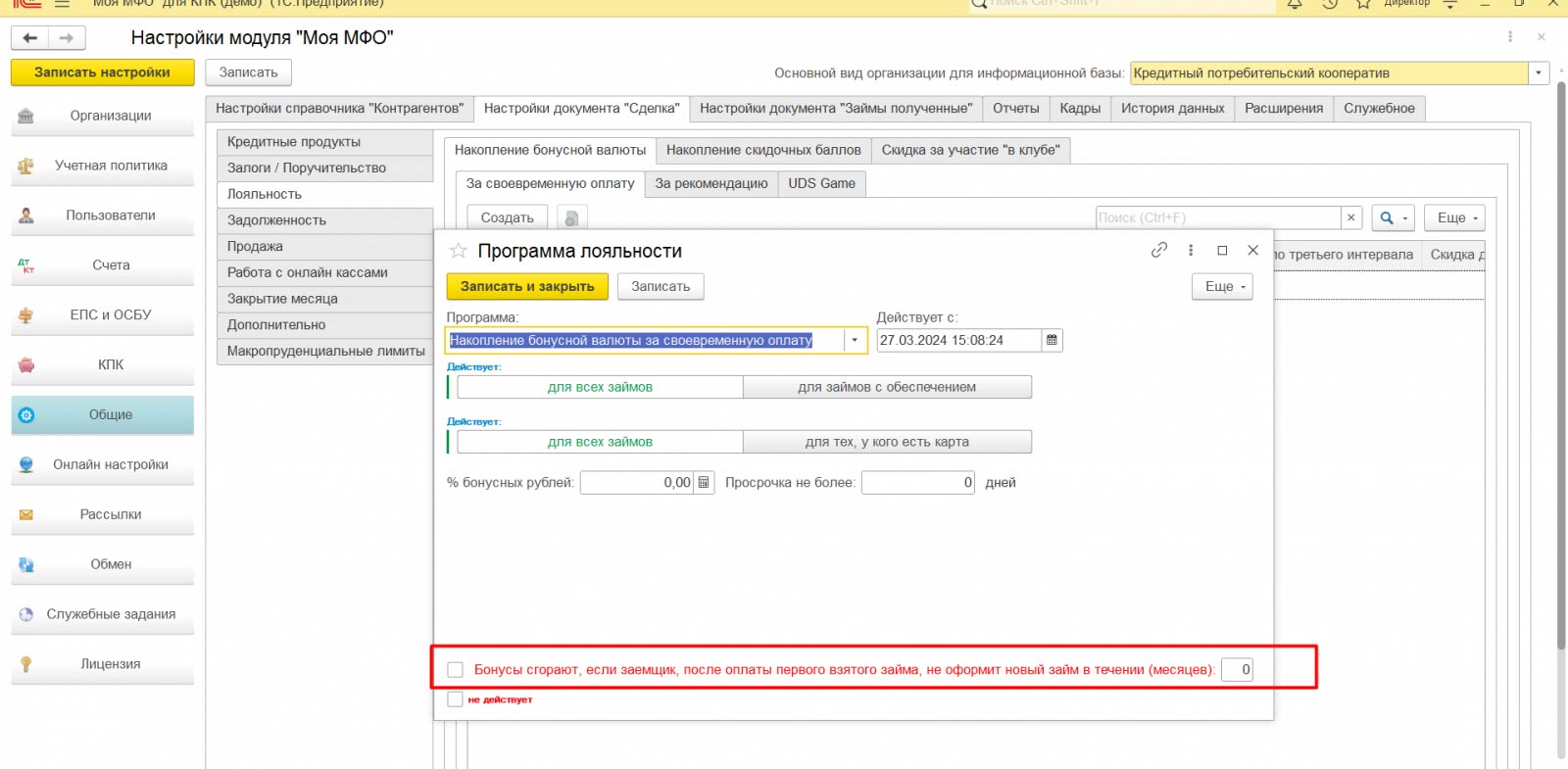
Task: Open history clock icon in title bar
Action: pyautogui.click(x=1330, y=4)
